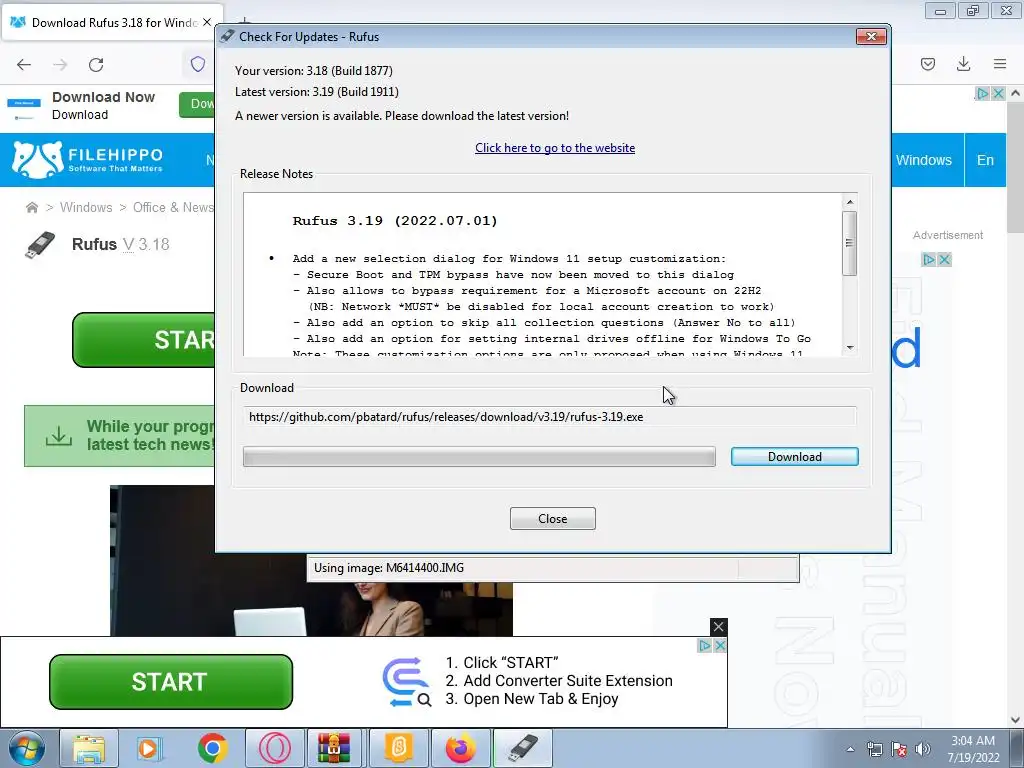The width and height of the screenshot is (1024, 768).
Task: Open the Save to Pocket icon in Firefox
Action: pos(927,64)
